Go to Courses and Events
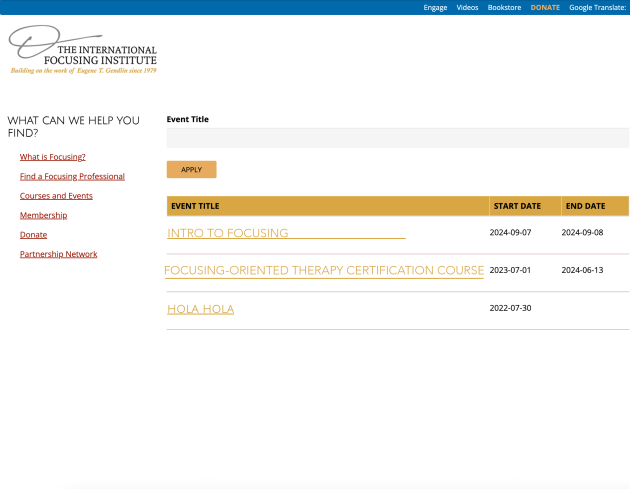The image size is (630, 489). [56, 196]
